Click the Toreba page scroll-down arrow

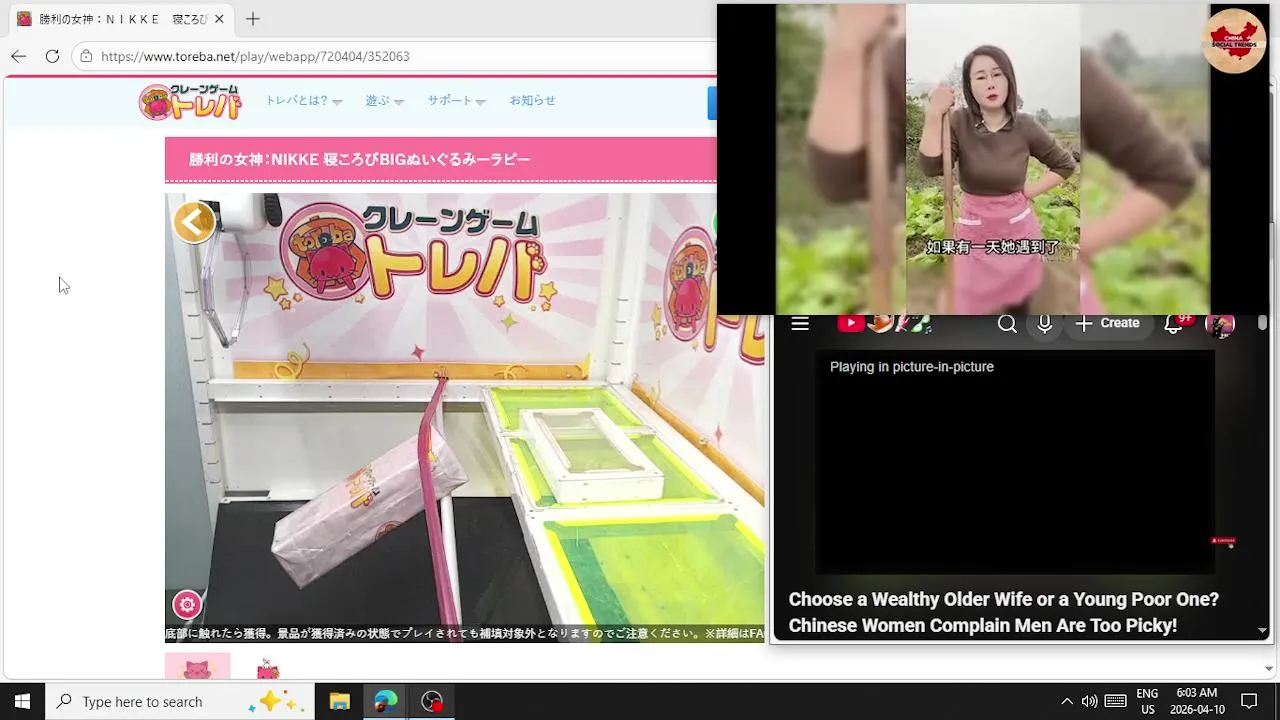pos(1269,669)
